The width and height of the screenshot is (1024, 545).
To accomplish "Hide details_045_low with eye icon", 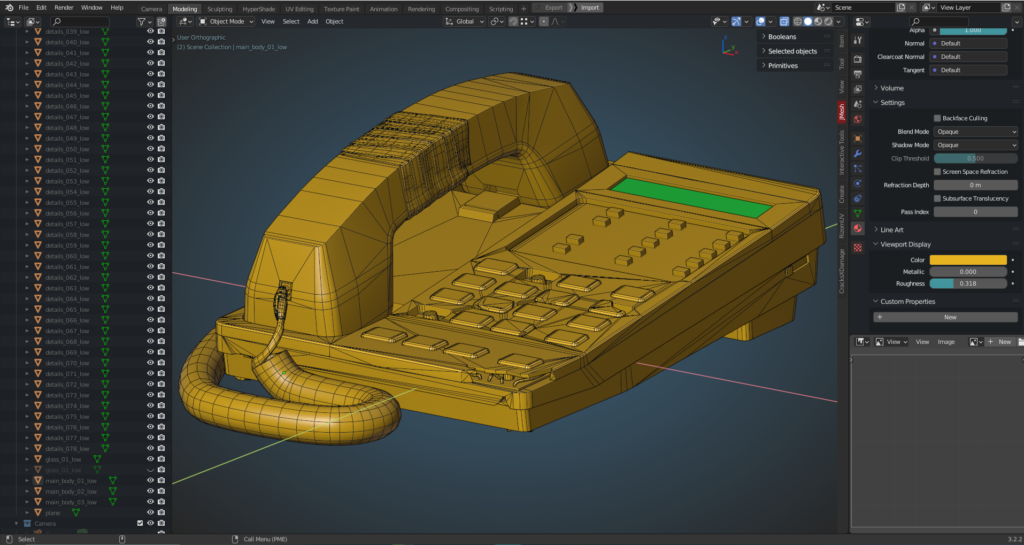I will [x=150, y=95].
